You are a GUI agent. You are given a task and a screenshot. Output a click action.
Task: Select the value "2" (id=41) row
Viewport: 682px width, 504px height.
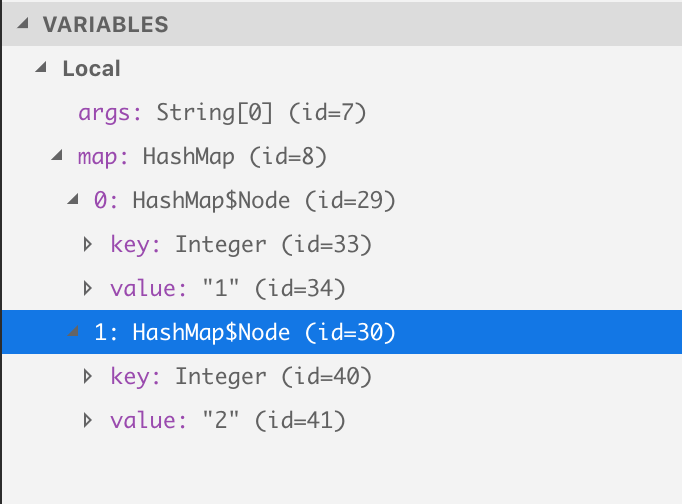coord(227,421)
